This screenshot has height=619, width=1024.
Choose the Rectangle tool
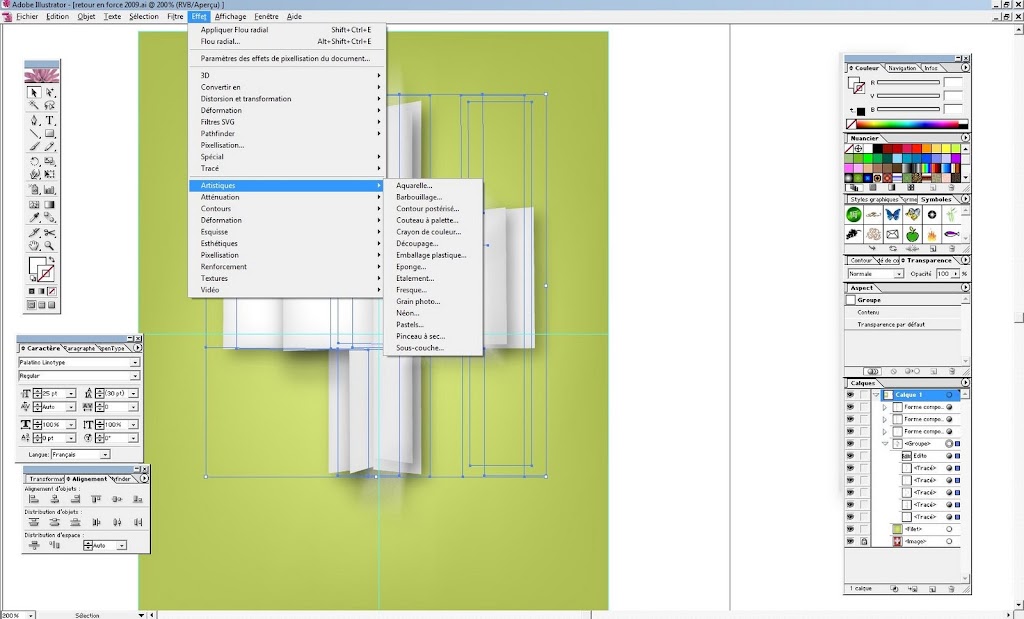[50, 134]
